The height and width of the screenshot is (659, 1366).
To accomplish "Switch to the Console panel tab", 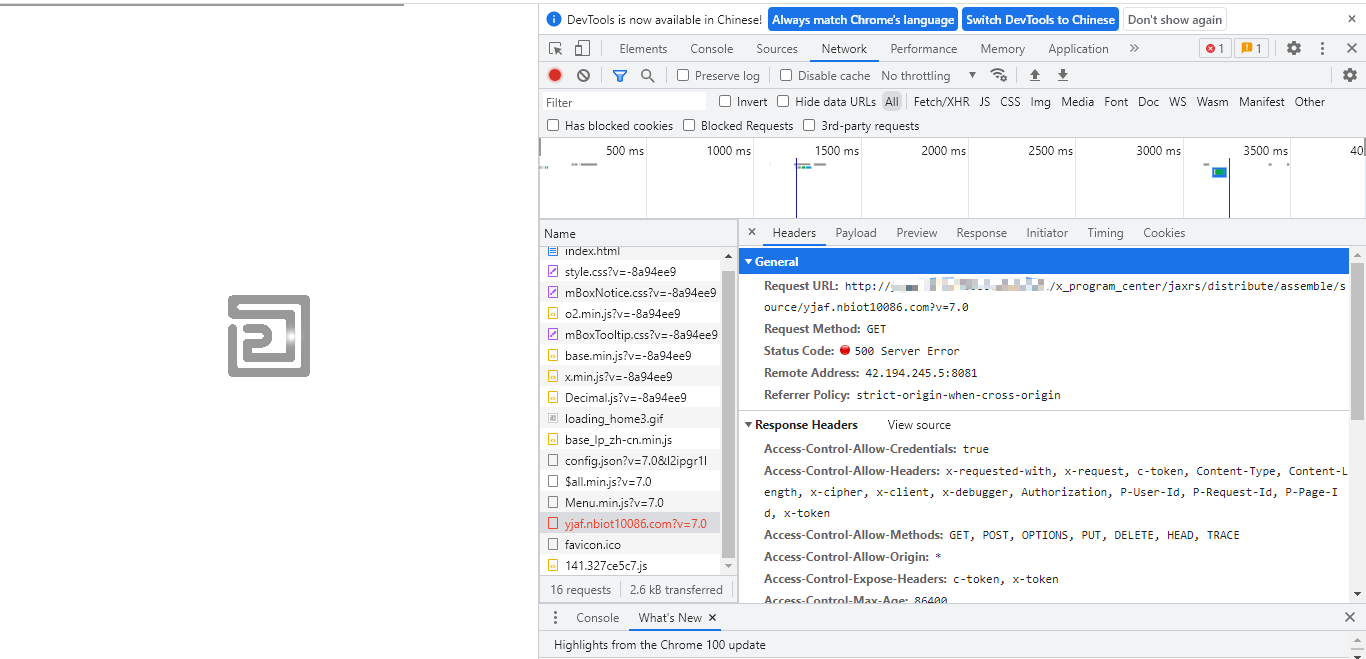I will (x=711, y=48).
